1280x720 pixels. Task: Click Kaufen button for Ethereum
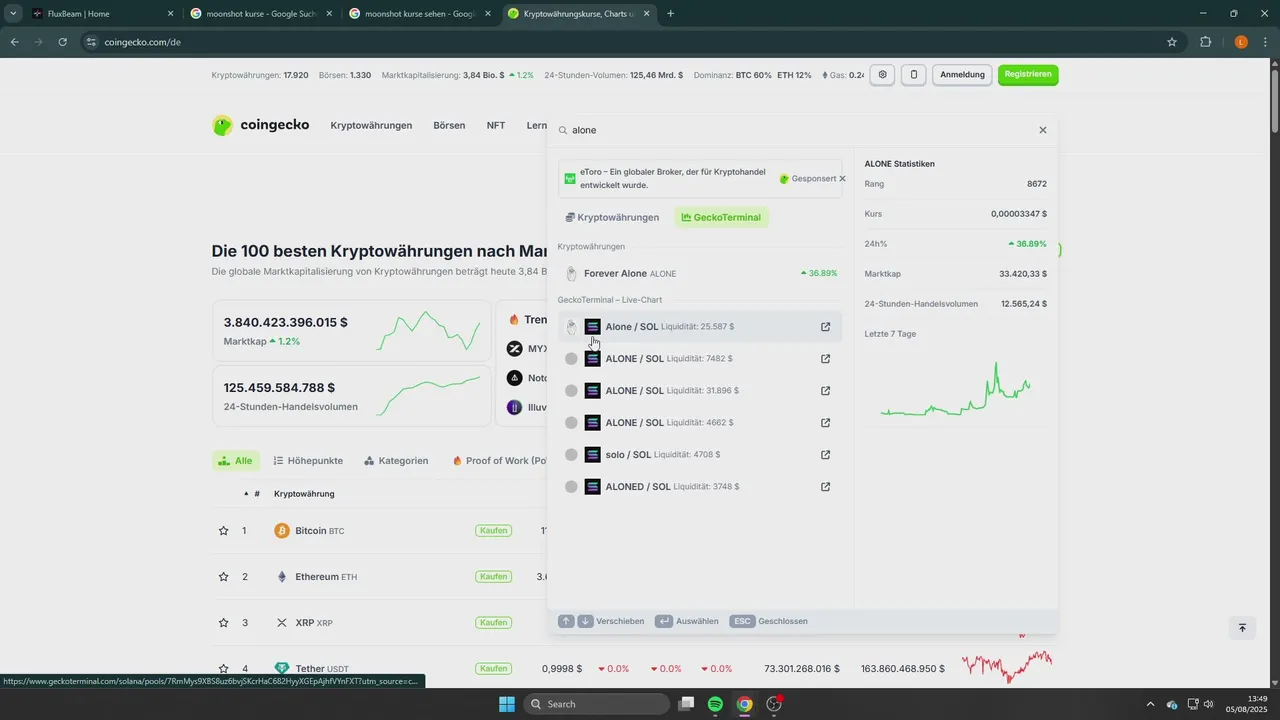tap(494, 577)
